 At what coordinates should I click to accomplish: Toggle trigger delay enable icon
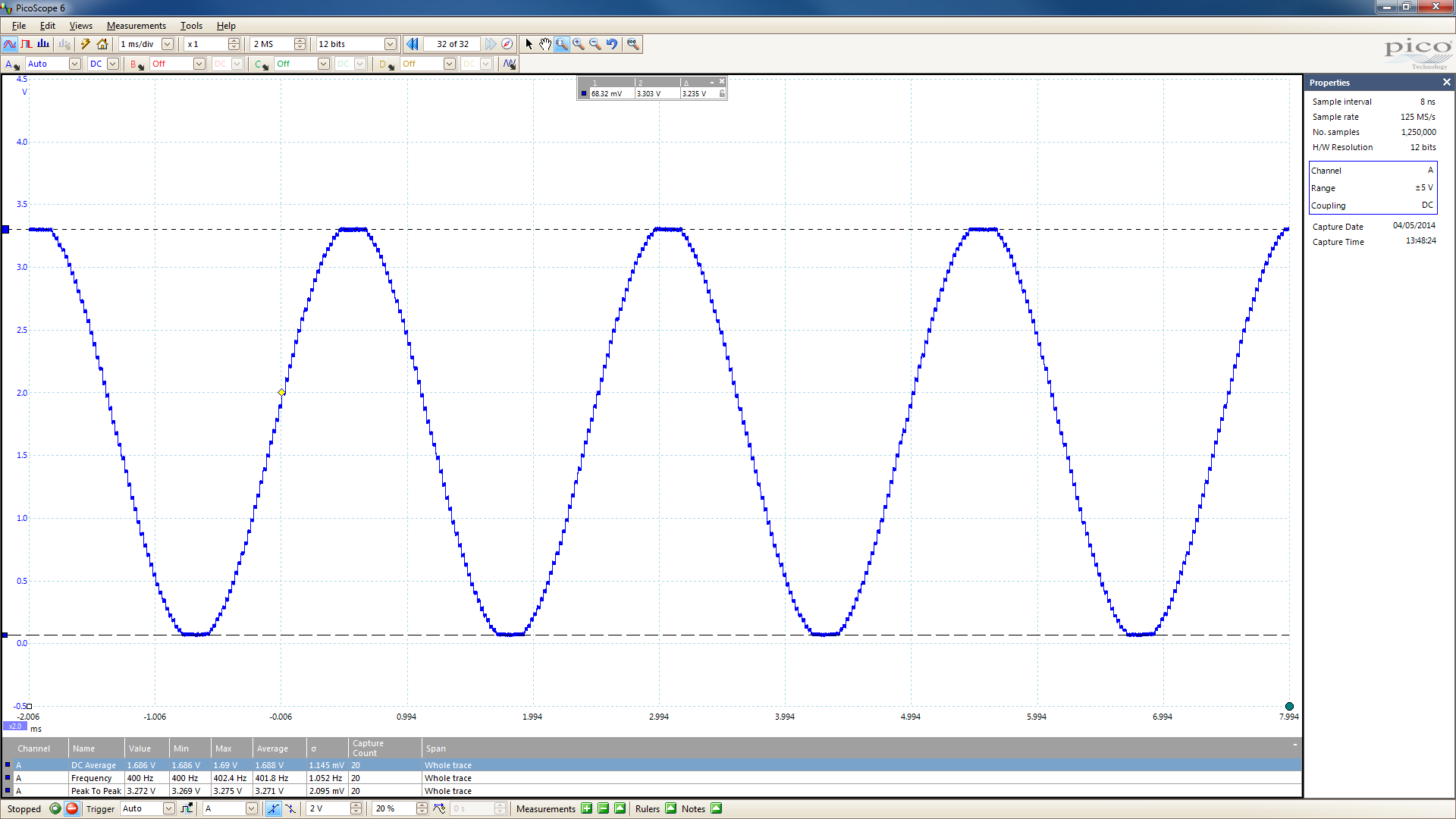pyautogui.click(x=439, y=808)
